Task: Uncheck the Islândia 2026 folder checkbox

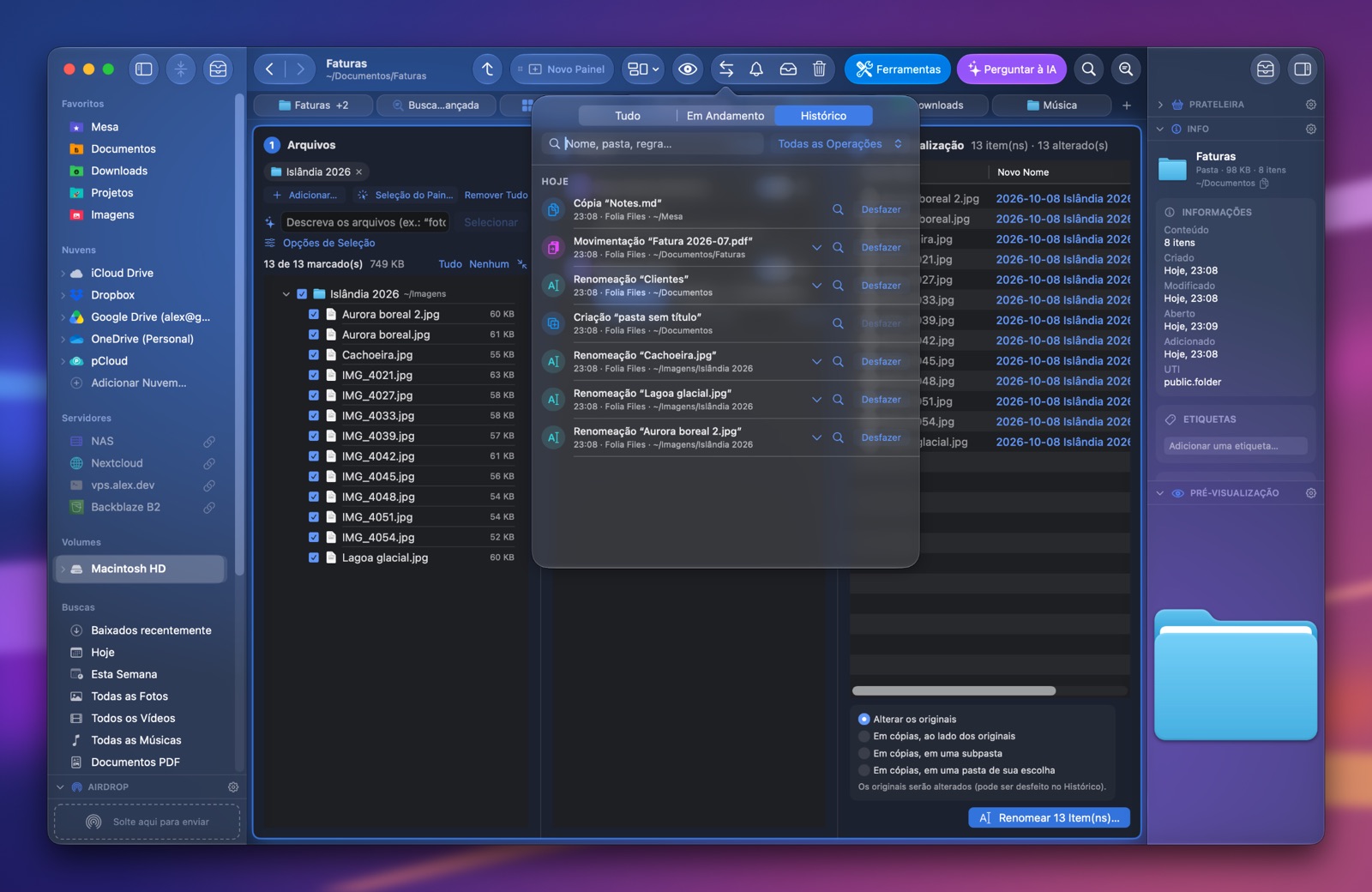Action: pos(302,294)
